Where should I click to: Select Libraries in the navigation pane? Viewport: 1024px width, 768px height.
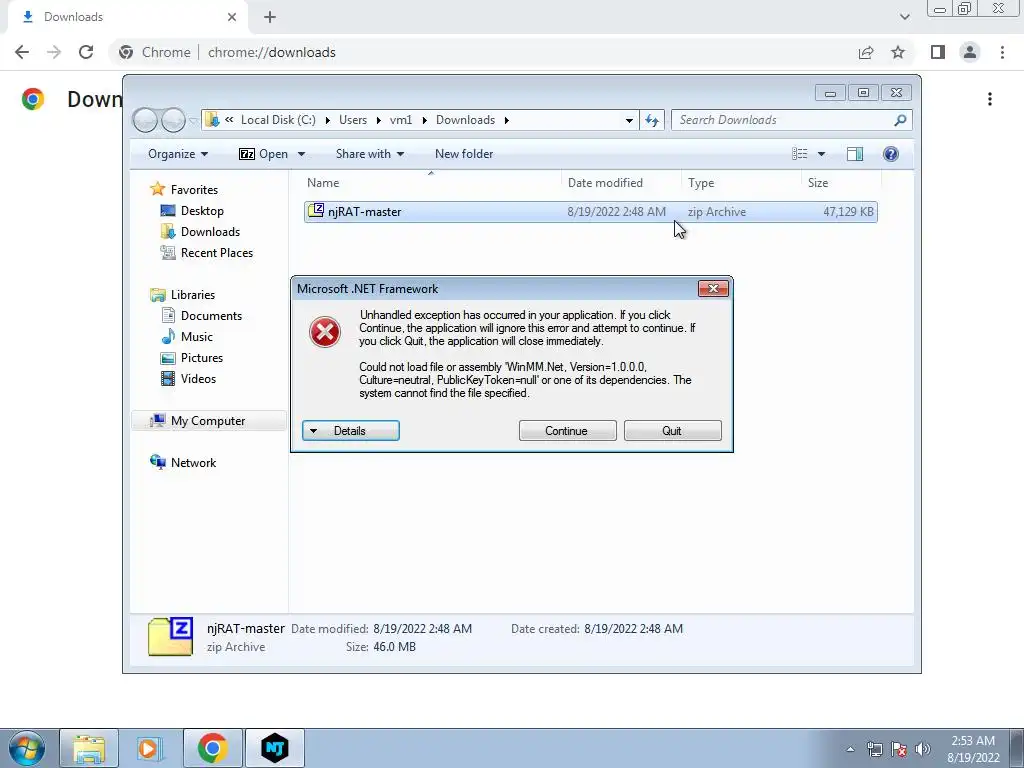tap(193, 295)
